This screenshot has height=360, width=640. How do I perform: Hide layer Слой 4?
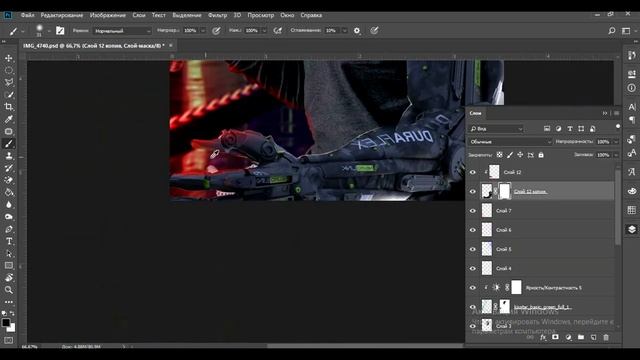473,268
